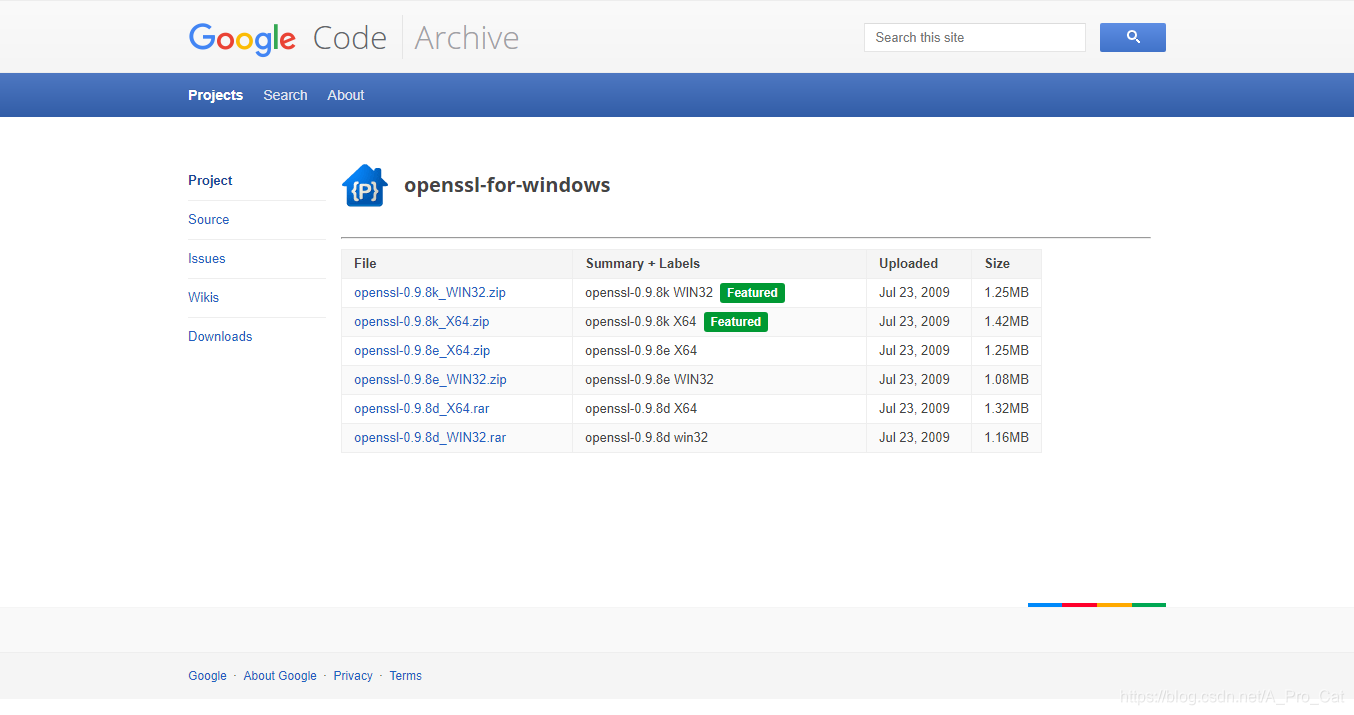
Task: Download openssl-0.9.8k_X64.zip
Action: (422, 322)
